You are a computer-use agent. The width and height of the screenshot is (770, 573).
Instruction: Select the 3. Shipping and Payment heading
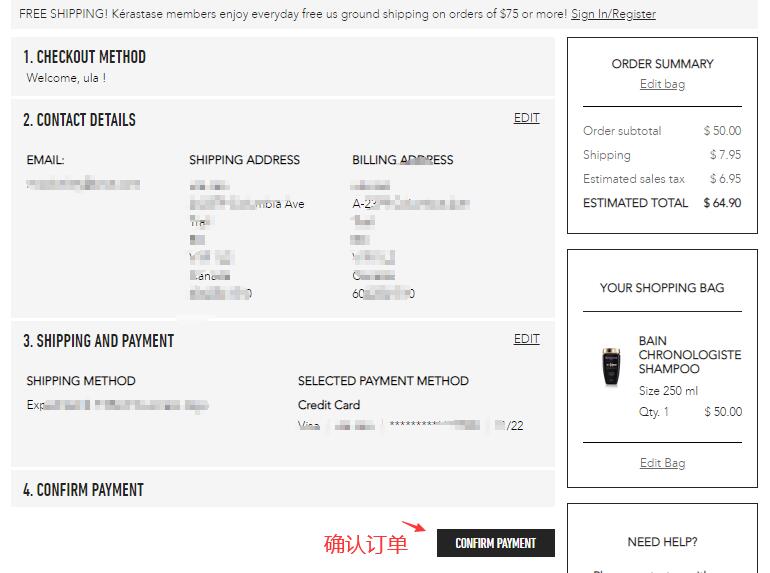(98, 341)
